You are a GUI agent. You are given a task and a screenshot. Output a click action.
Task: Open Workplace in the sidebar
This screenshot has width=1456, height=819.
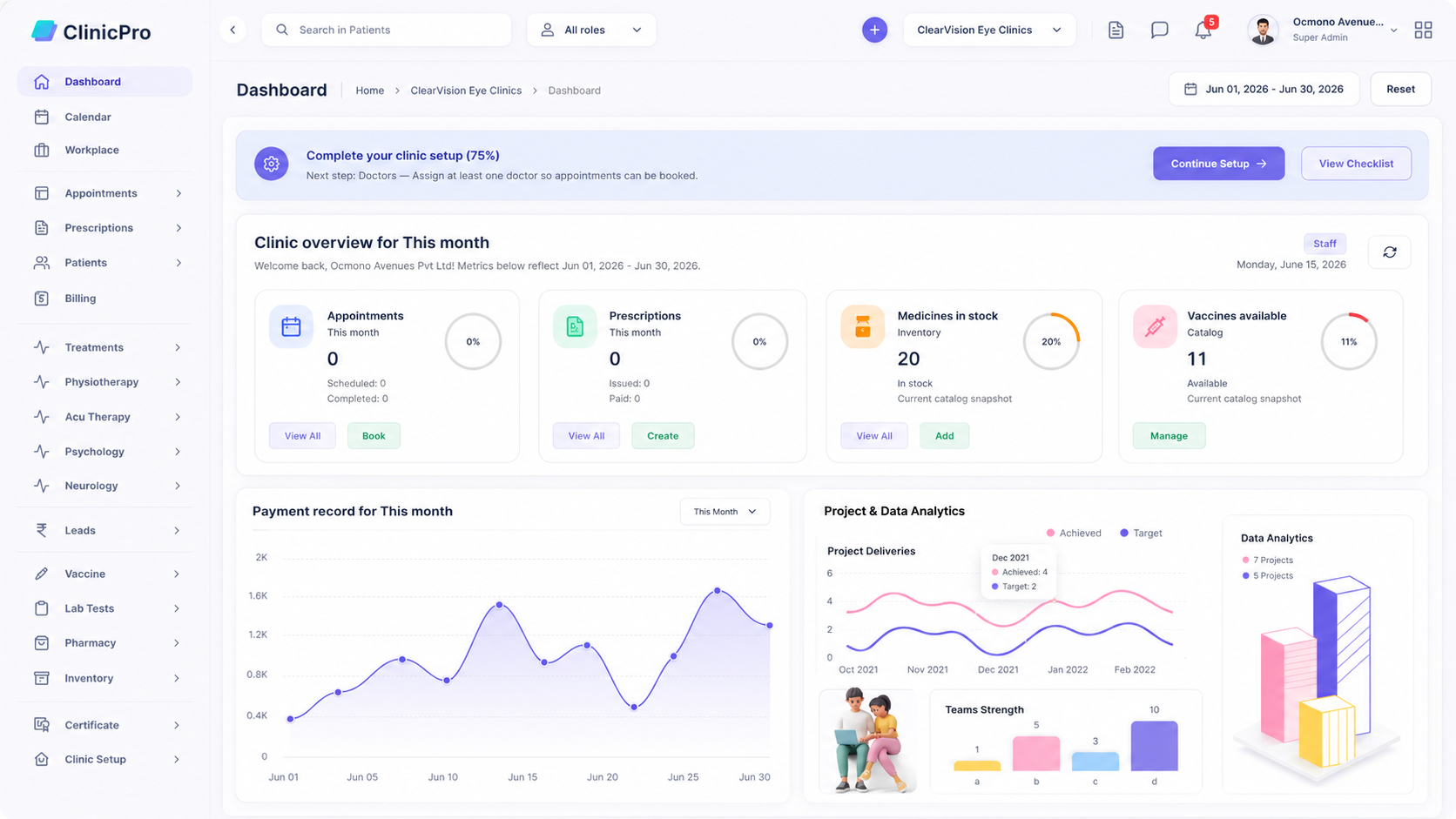pos(104,150)
